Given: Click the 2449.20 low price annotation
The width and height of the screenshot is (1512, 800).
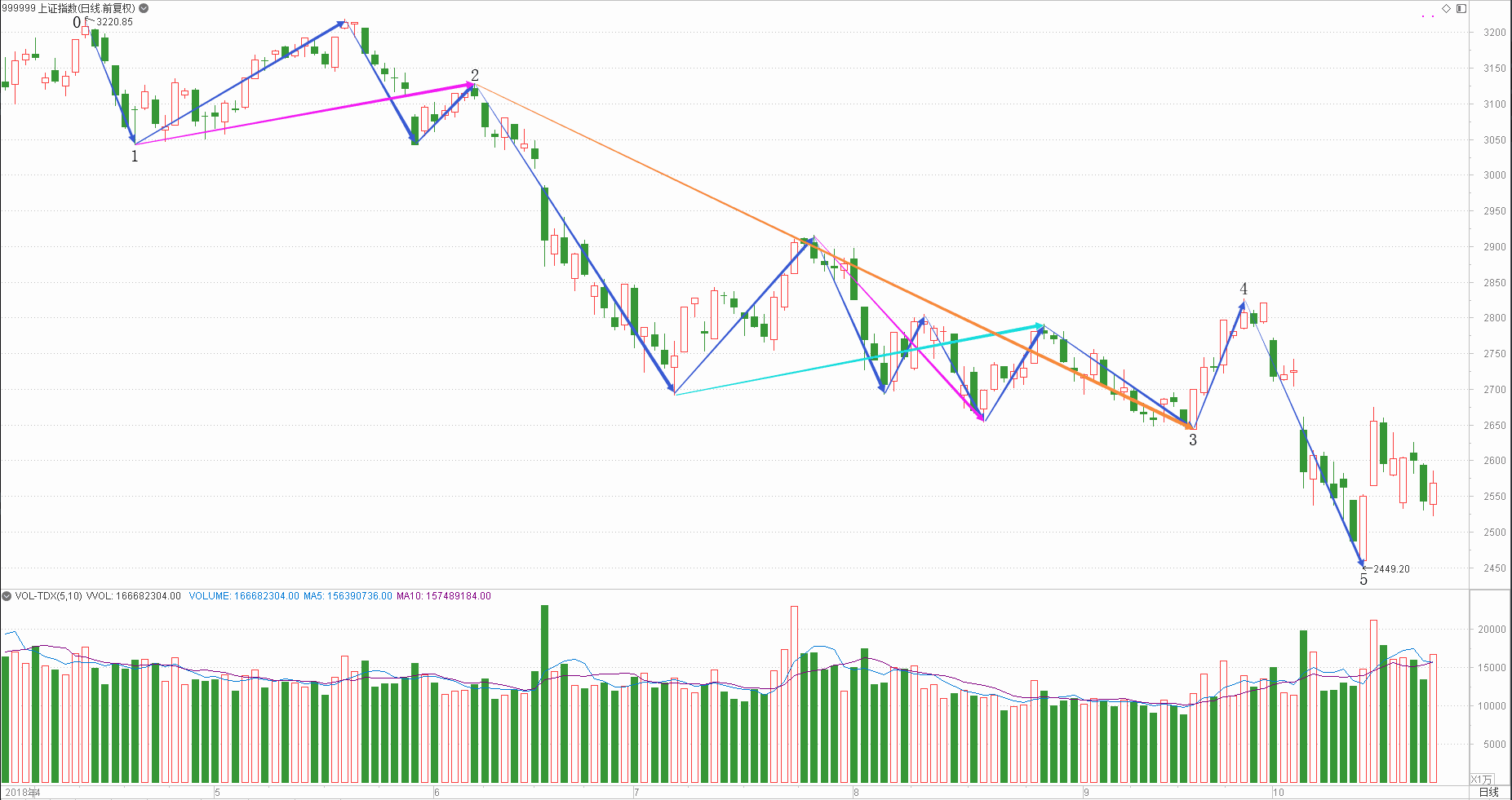Looking at the screenshot, I should pyautogui.click(x=1391, y=569).
